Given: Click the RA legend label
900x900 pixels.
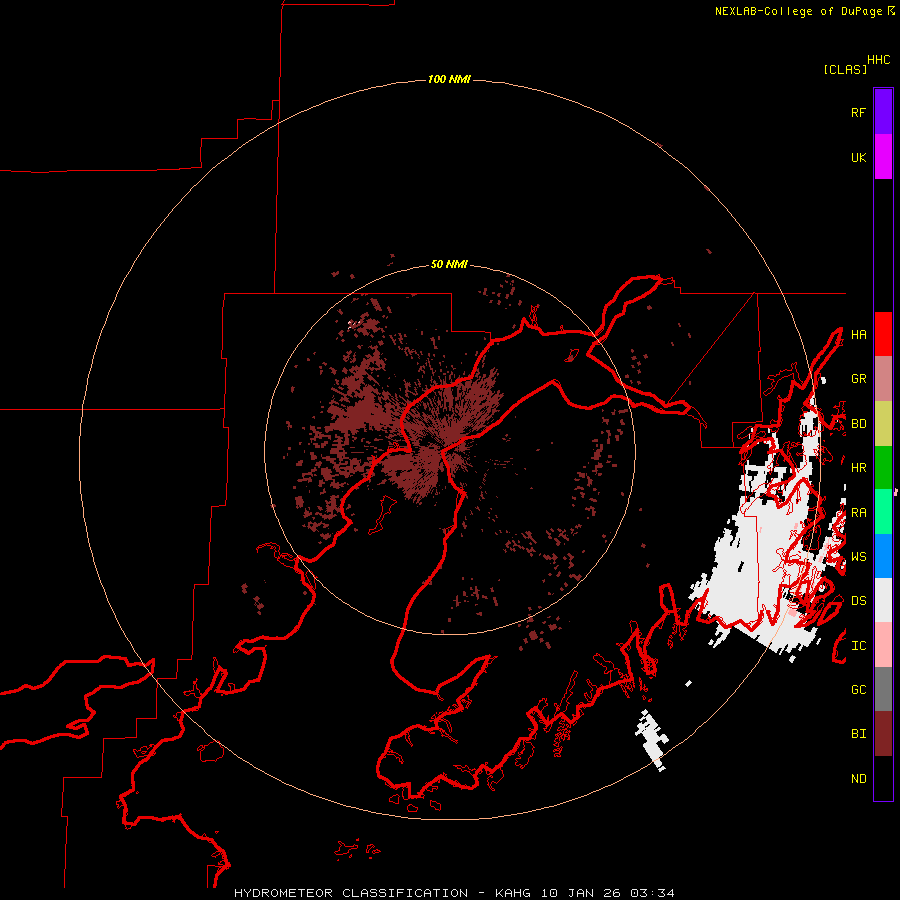Looking at the screenshot, I should pos(858,512).
